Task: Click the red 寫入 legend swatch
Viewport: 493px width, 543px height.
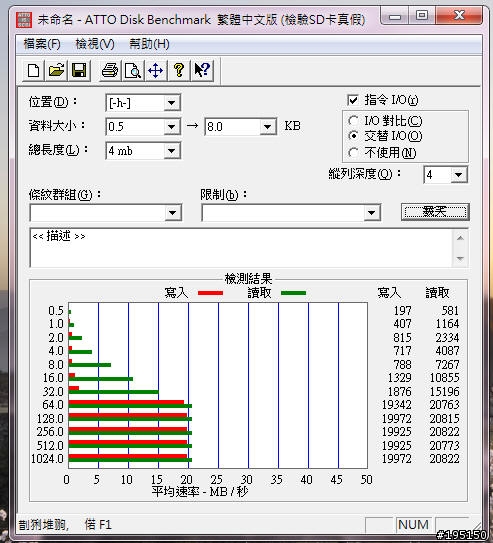Action: click(x=210, y=293)
